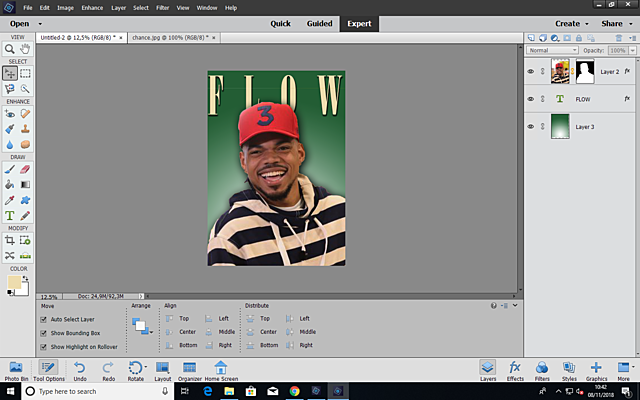Select the Smart Brush tool
This screenshot has height=400, width=640.
9,129
